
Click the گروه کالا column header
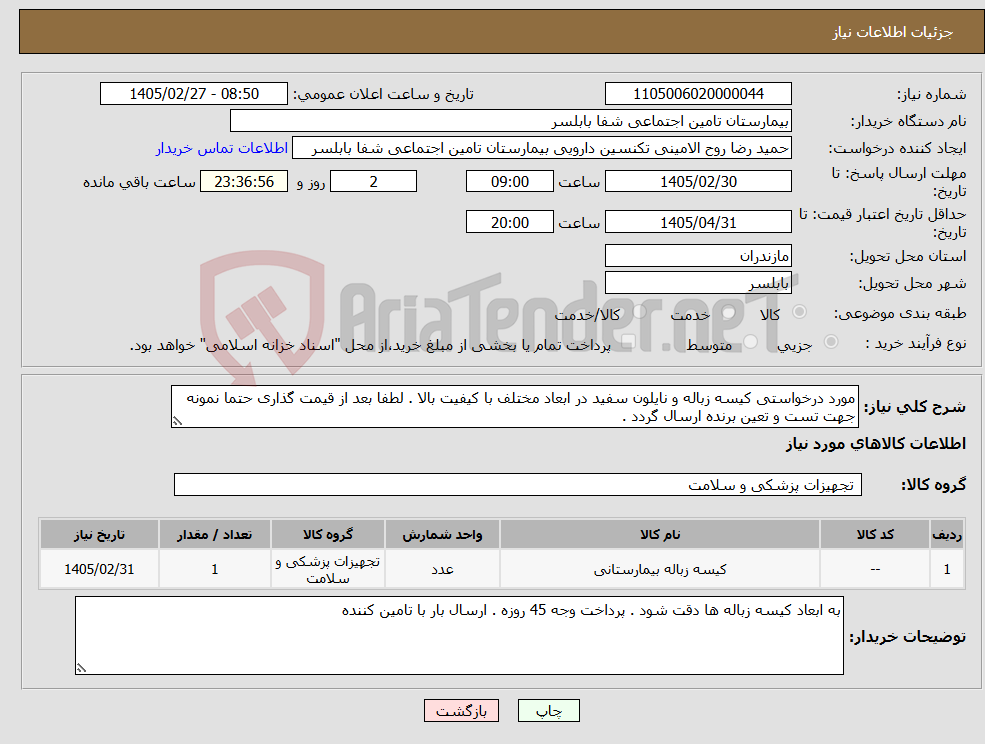pos(328,534)
